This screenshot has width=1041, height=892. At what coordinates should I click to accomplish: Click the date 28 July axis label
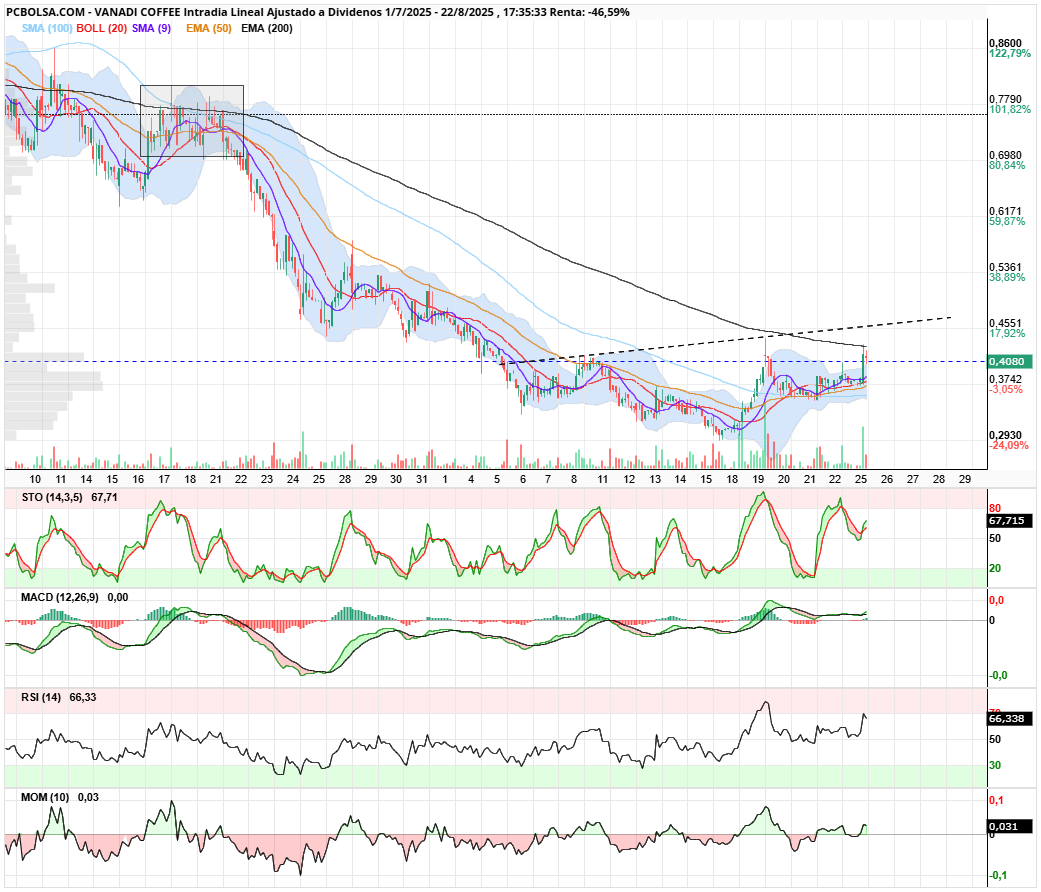click(x=345, y=479)
